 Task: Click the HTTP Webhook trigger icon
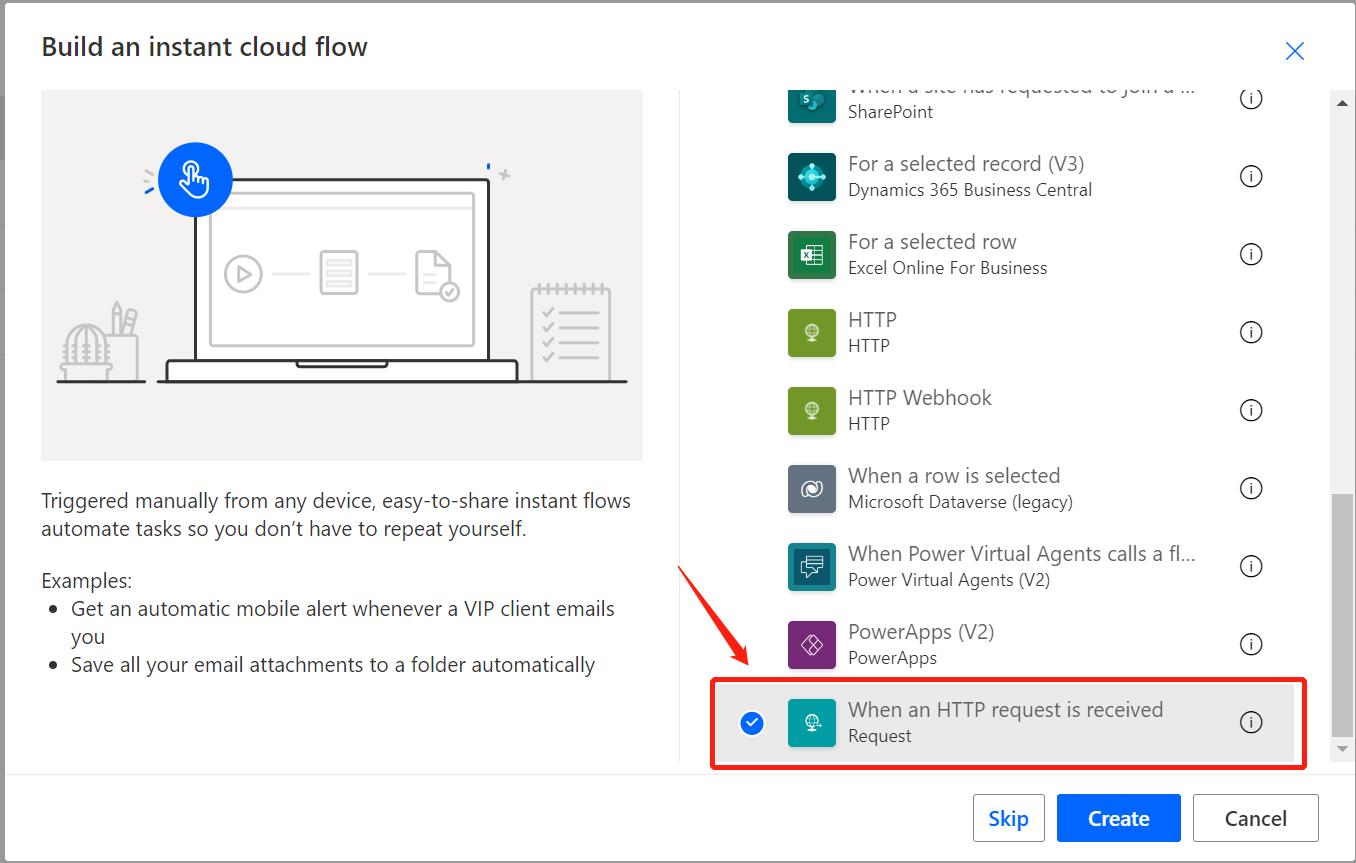point(811,410)
